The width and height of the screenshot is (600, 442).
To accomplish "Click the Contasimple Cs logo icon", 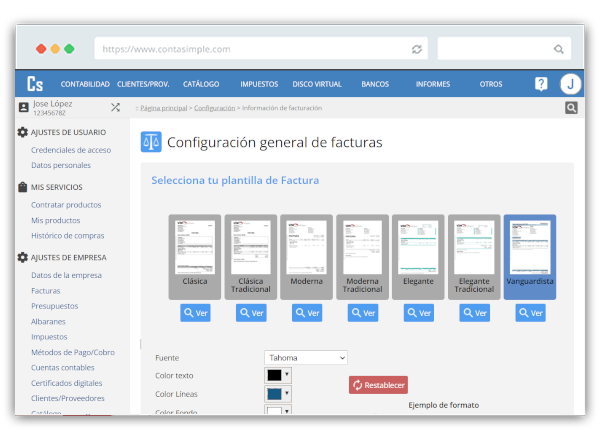I will 35,84.
